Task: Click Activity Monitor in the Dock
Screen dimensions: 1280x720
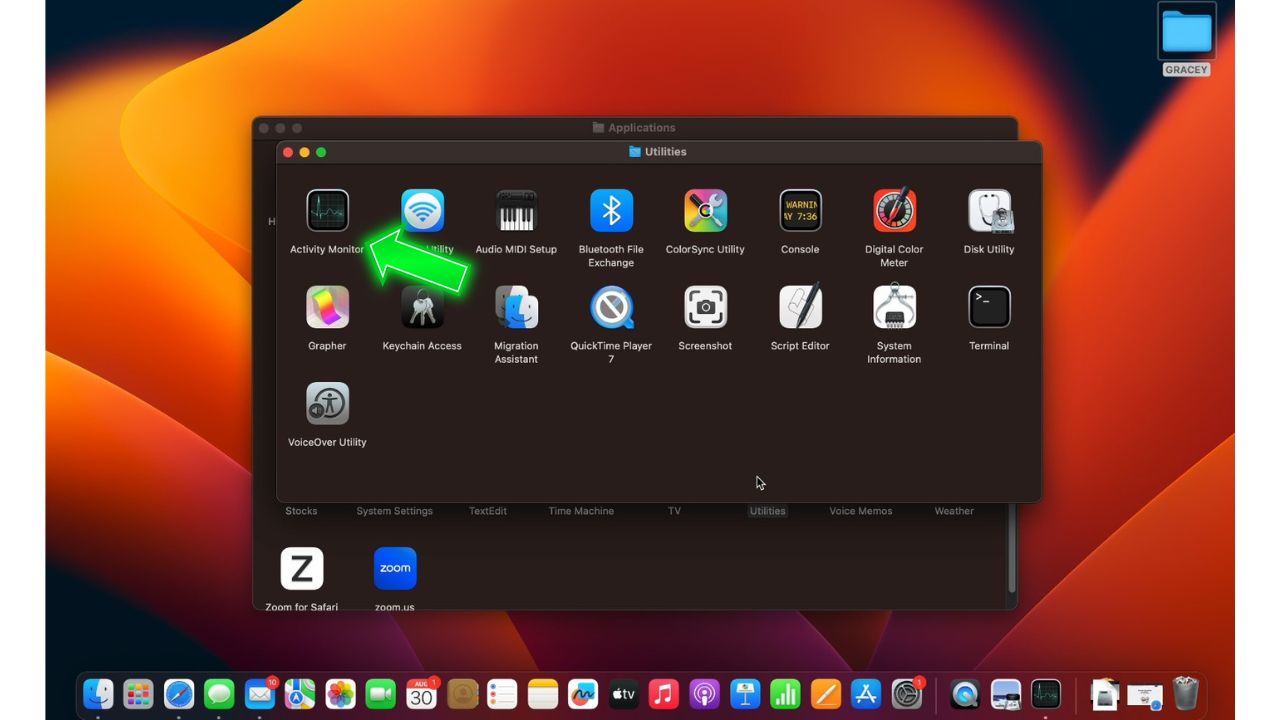Action: point(1046,693)
